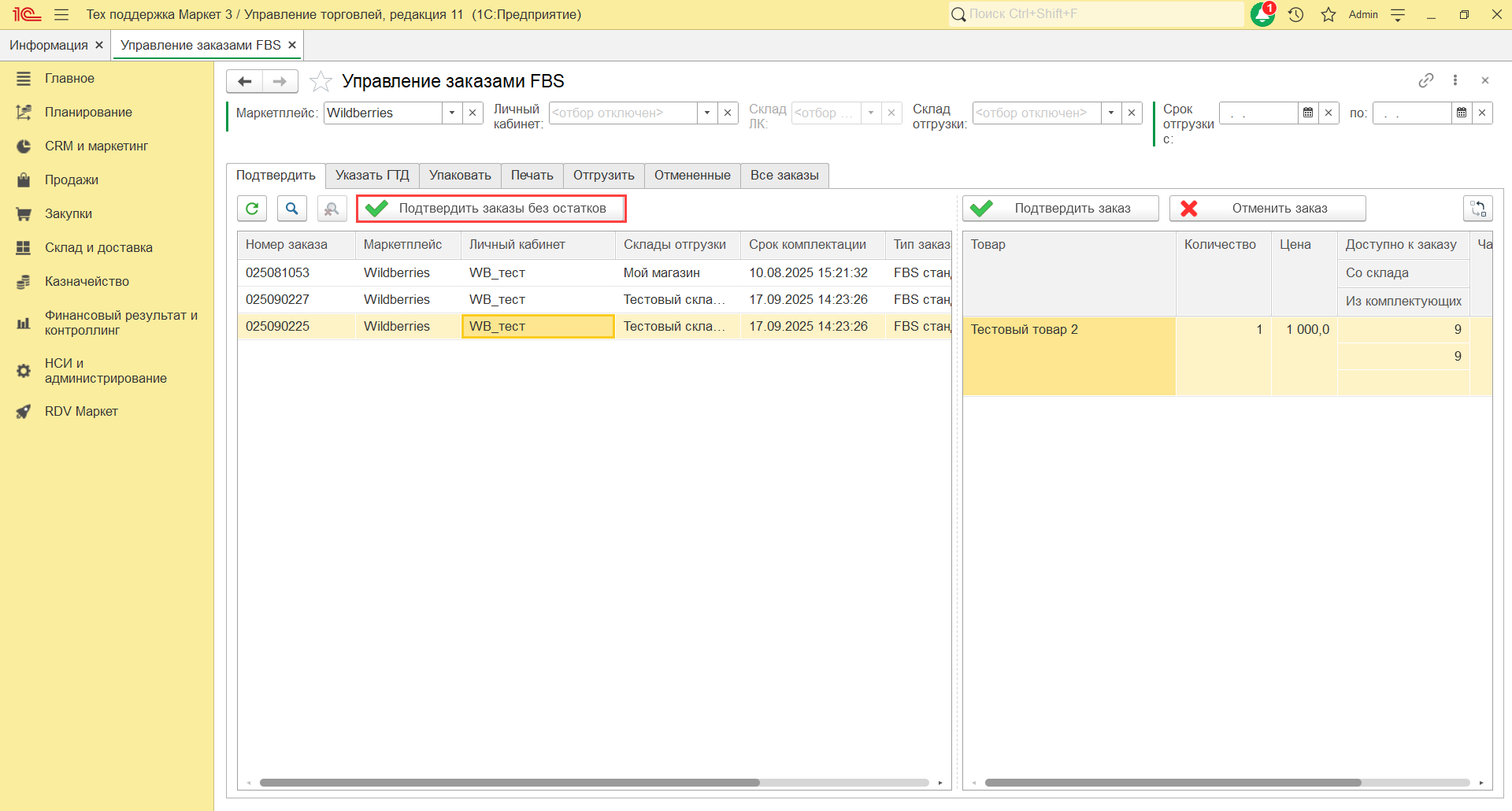
Task: Click the Отменить заказ button
Action: tap(1267, 209)
